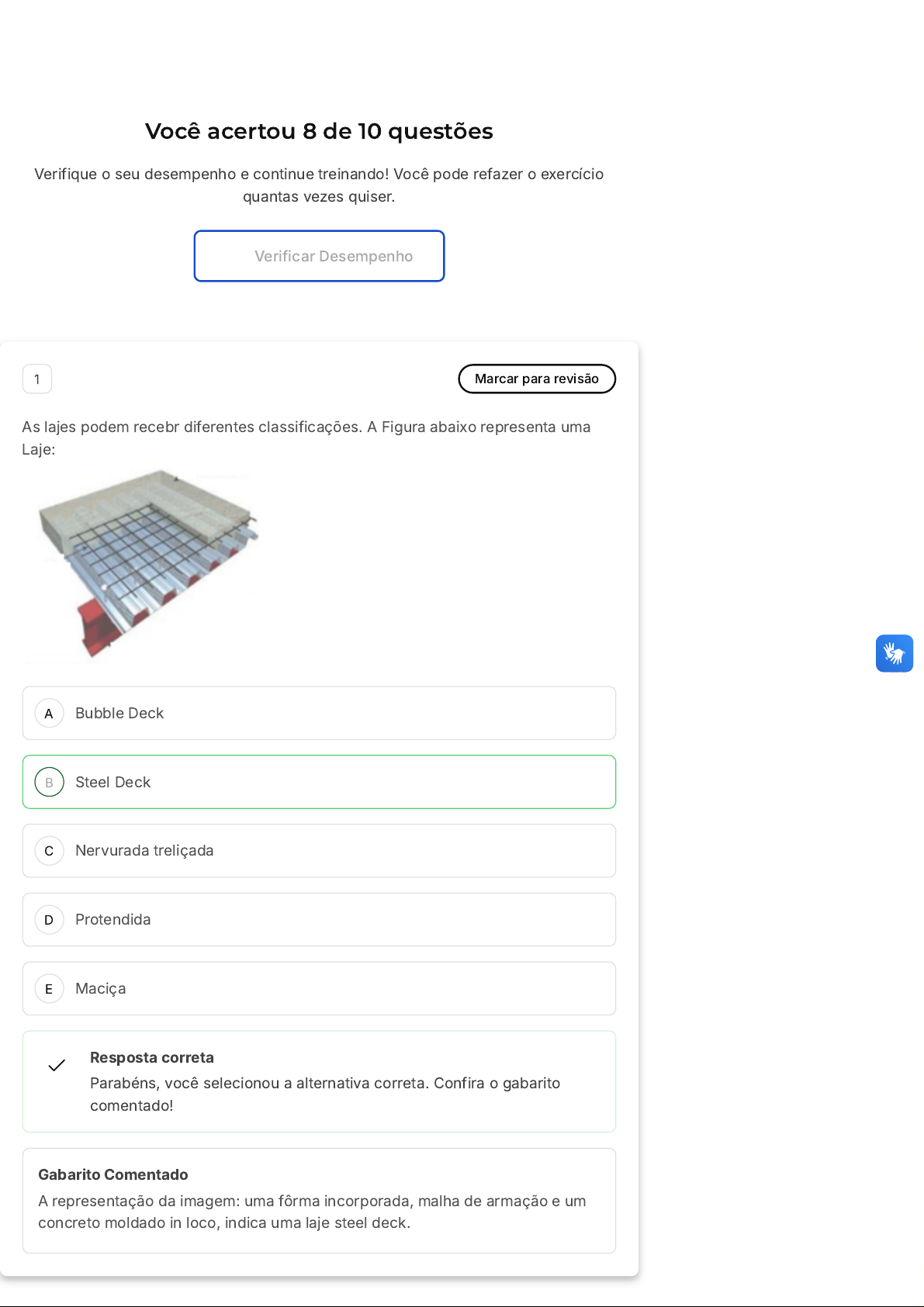Click the Gabarito Comentado heading
The height and width of the screenshot is (1307, 924).
pos(113,1174)
